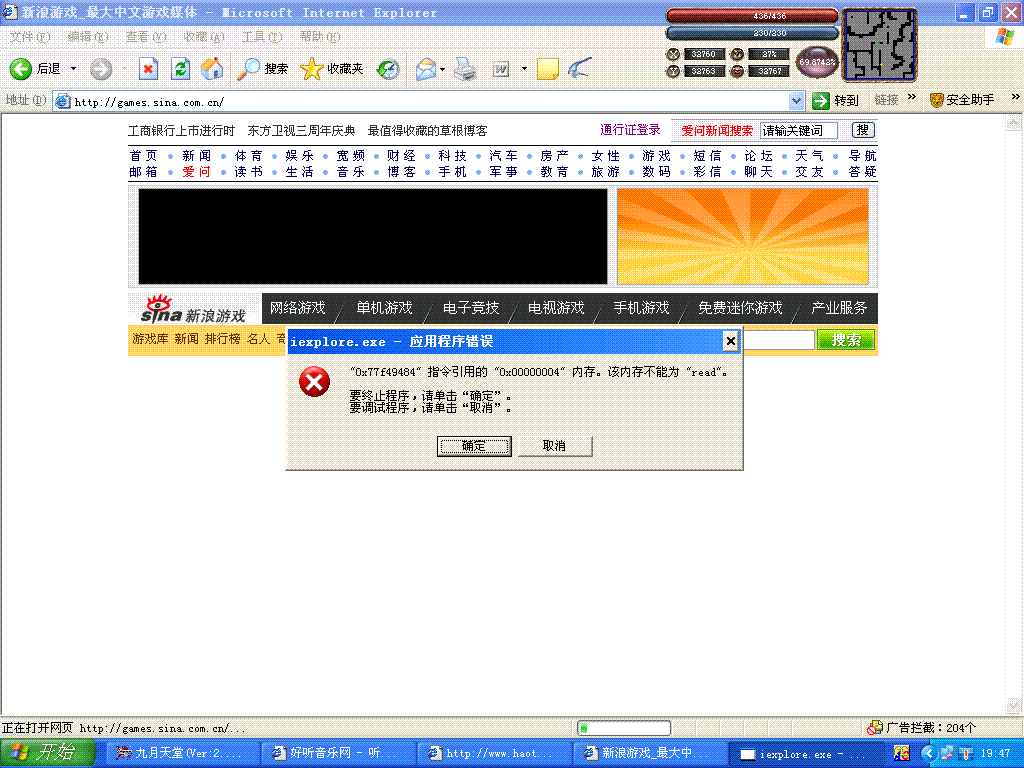Open the address bar dropdown list
The width and height of the screenshot is (1024, 768).
tap(796, 101)
